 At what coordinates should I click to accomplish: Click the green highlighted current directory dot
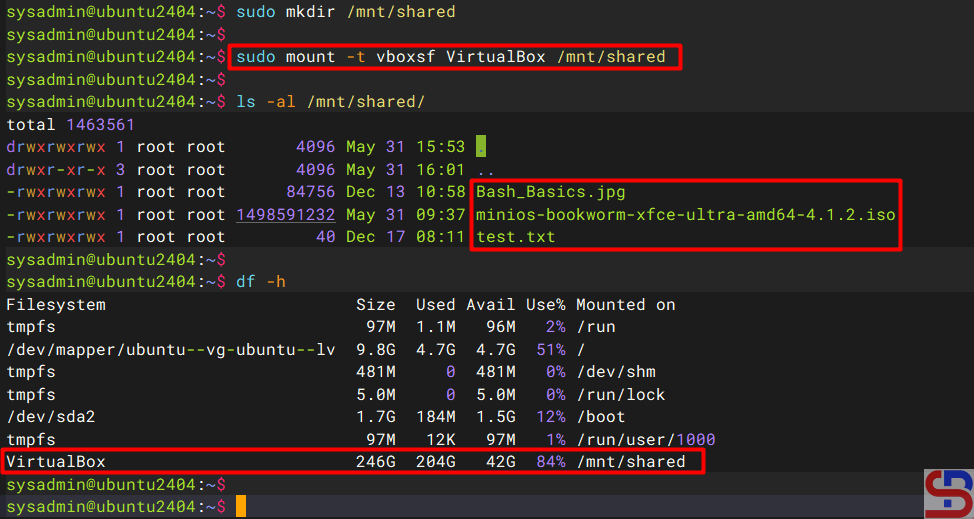481,147
